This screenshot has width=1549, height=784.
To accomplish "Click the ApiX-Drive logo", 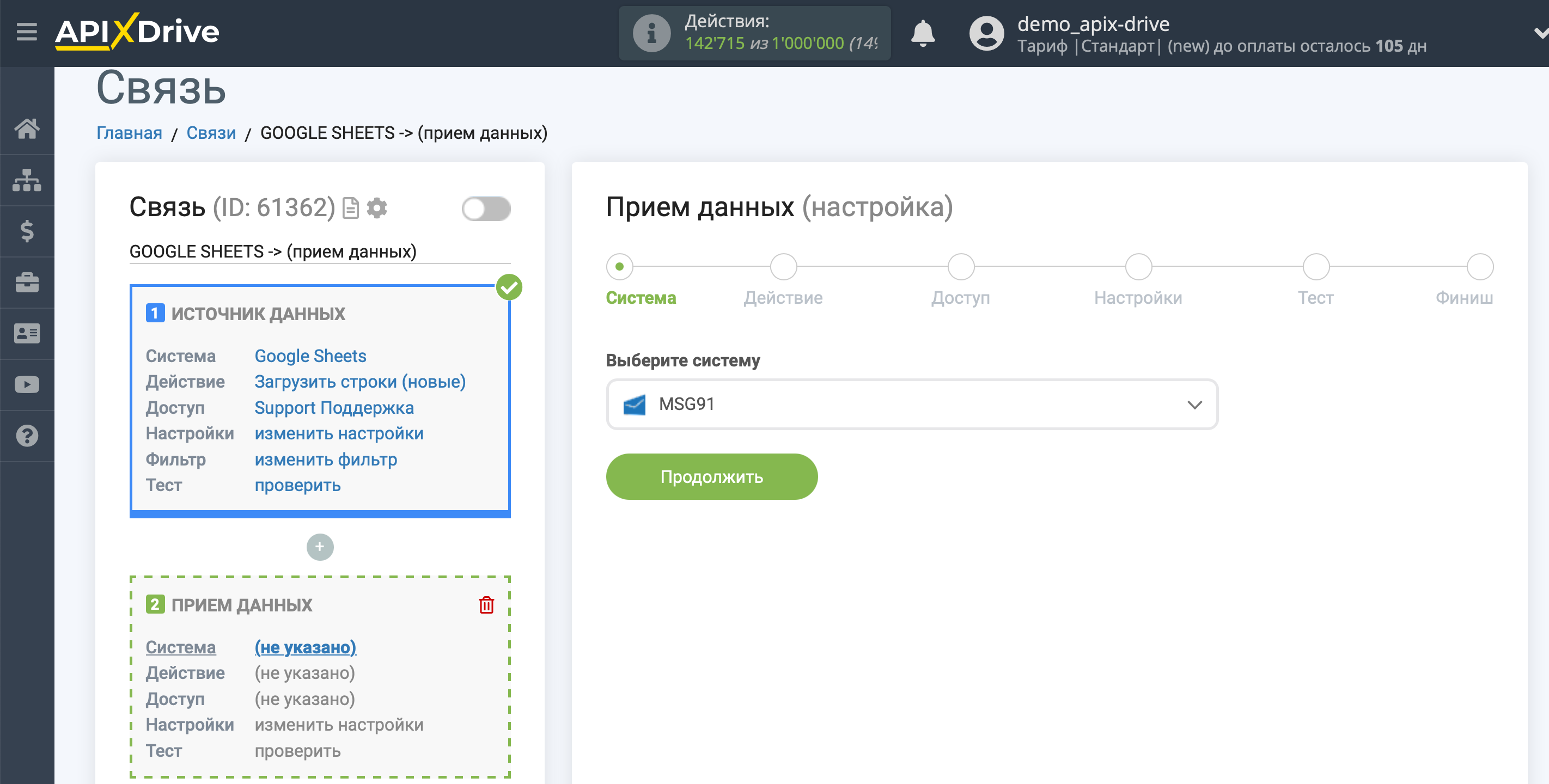I will [137, 31].
